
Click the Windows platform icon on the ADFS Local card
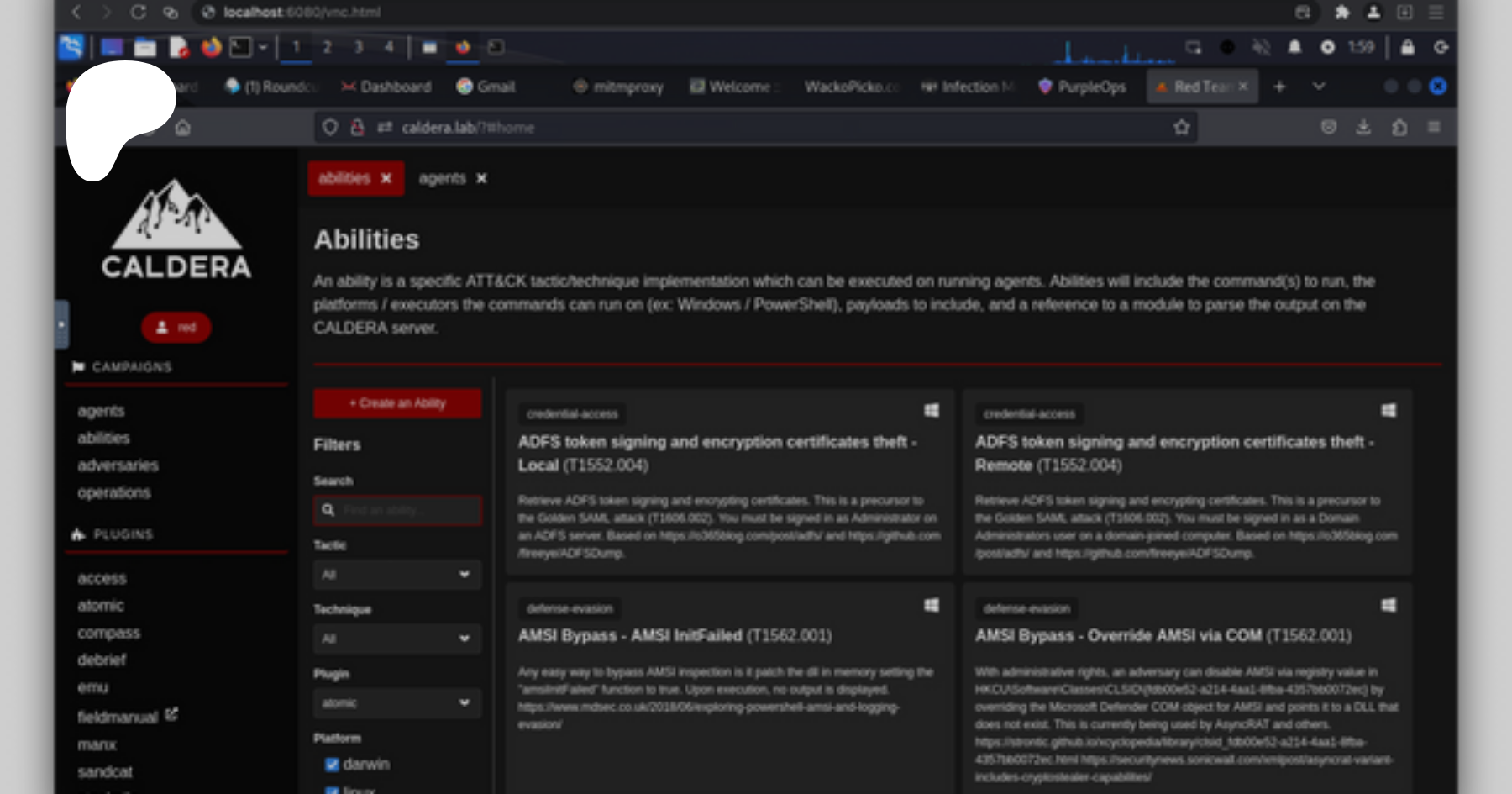[x=931, y=411]
